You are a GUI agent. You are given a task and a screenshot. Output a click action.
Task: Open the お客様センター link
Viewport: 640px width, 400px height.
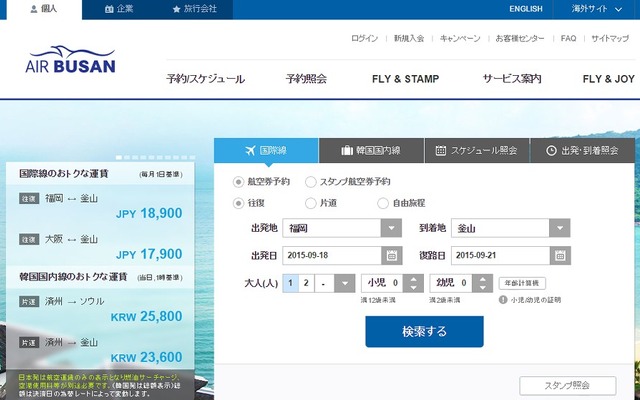(520, 38)
